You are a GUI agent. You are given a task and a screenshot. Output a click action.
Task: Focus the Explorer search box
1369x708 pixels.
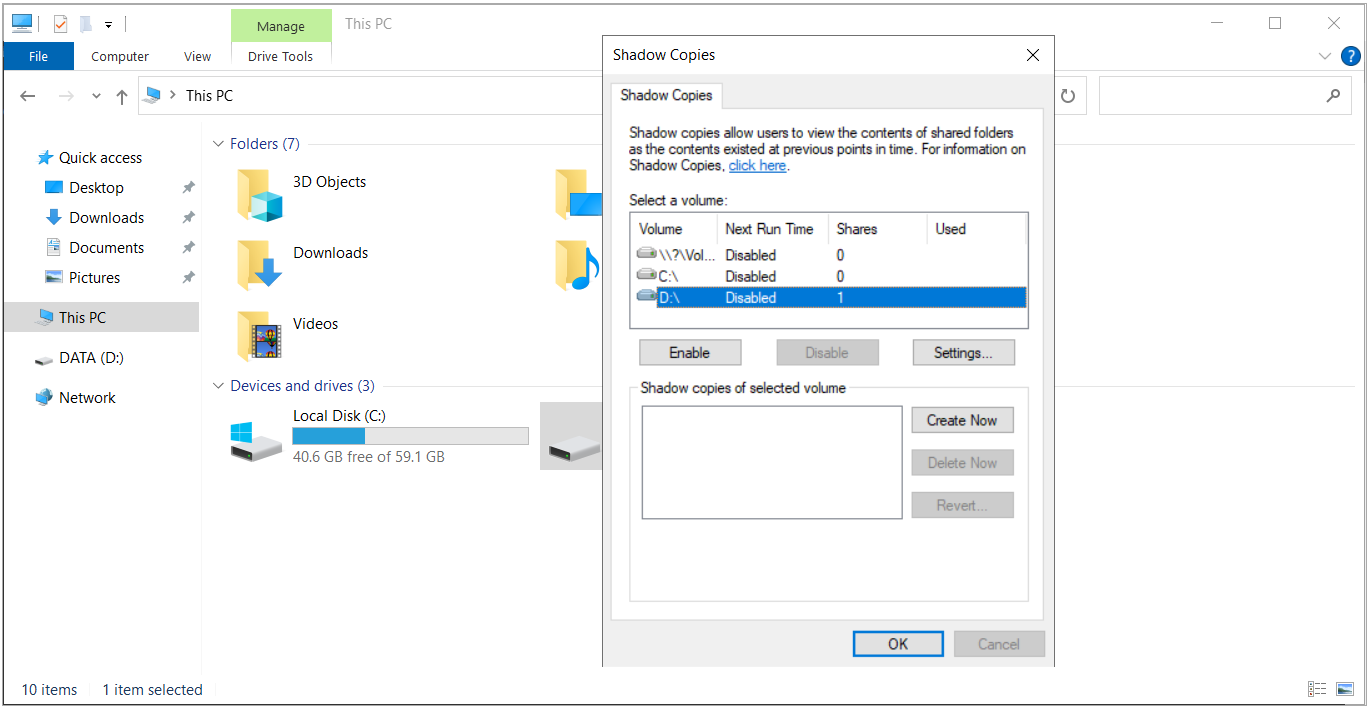click(x=1224, y=96)
